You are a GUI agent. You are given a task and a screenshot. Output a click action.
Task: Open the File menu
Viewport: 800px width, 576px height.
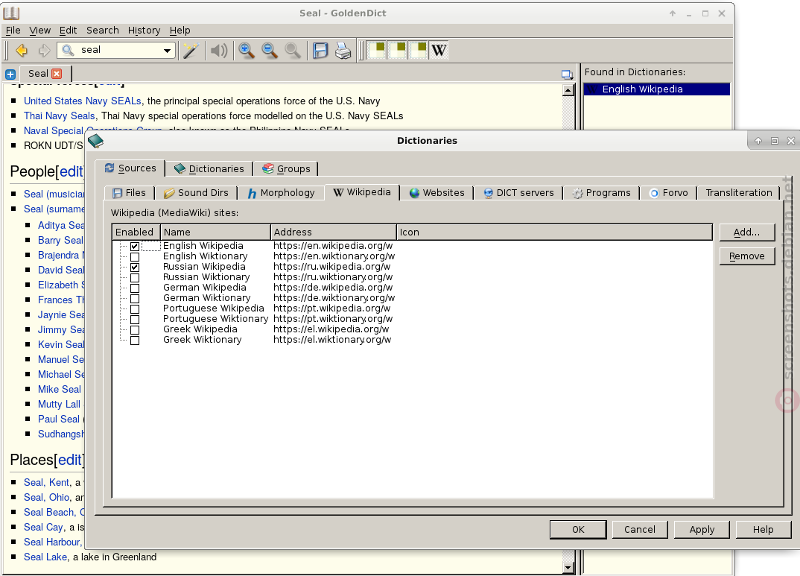(13, 31)
